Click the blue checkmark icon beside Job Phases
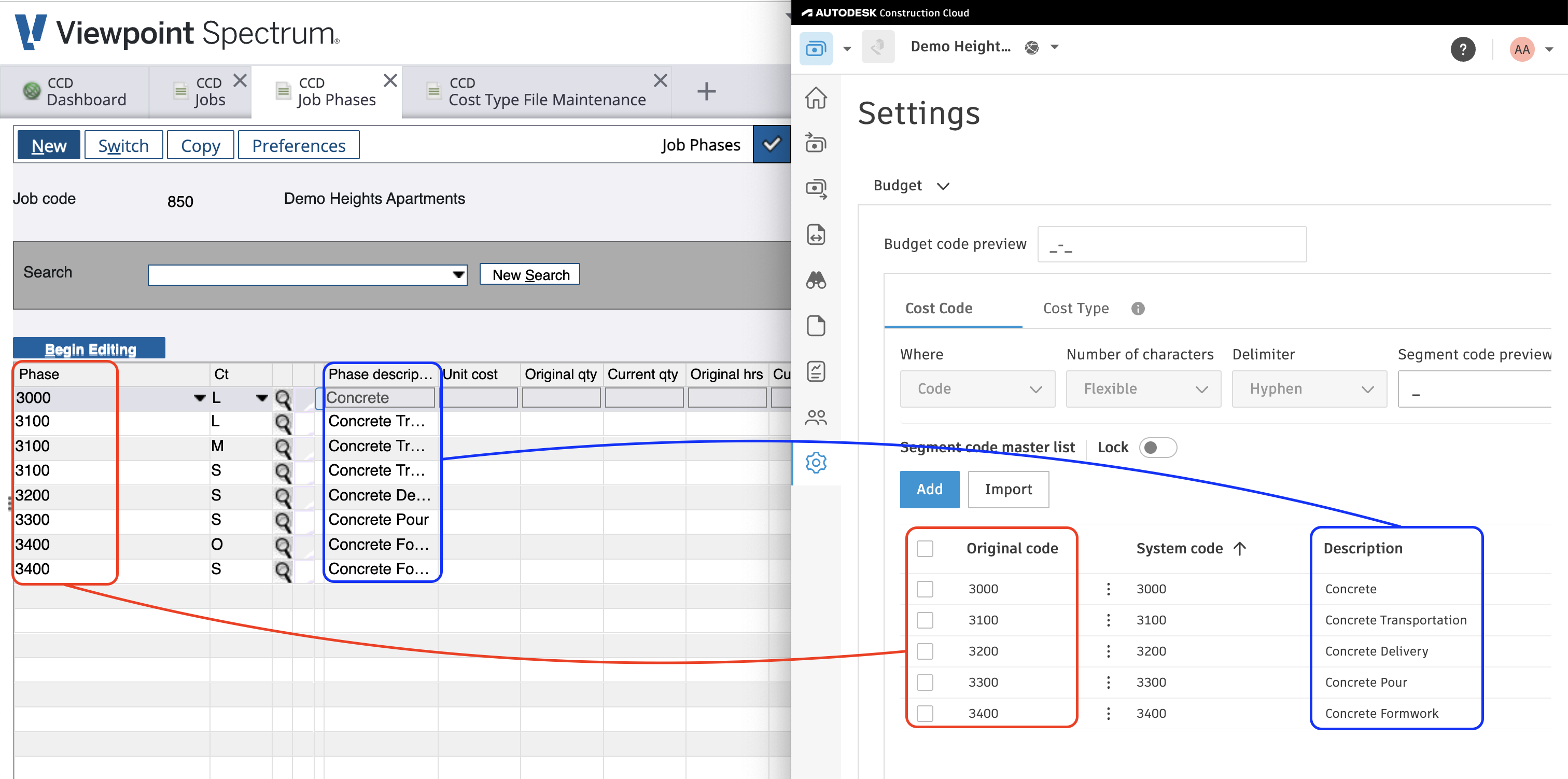The height and width of the screenshot is (779, 1568). point(771,144)
